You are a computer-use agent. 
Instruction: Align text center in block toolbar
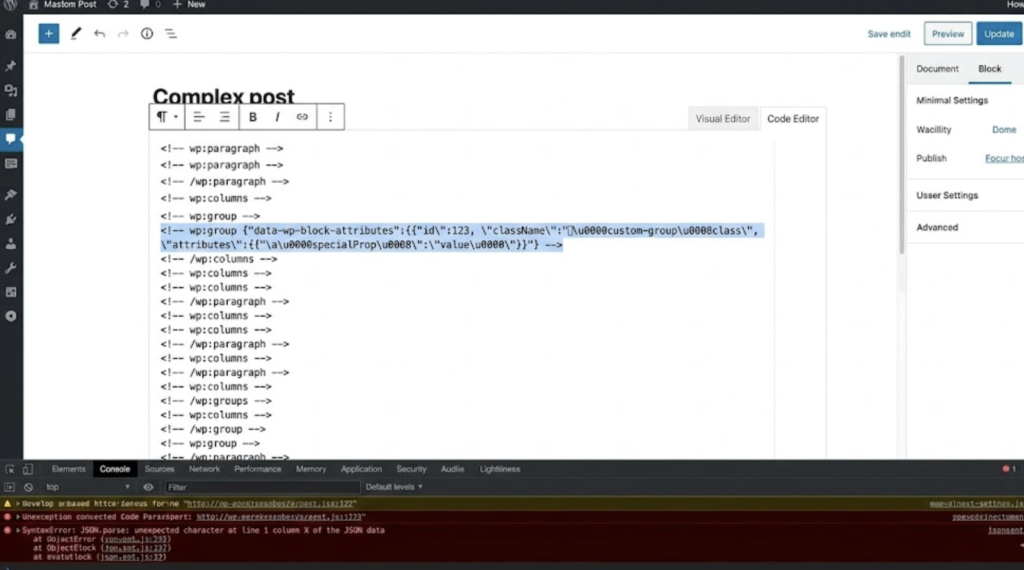click(225, 117)
